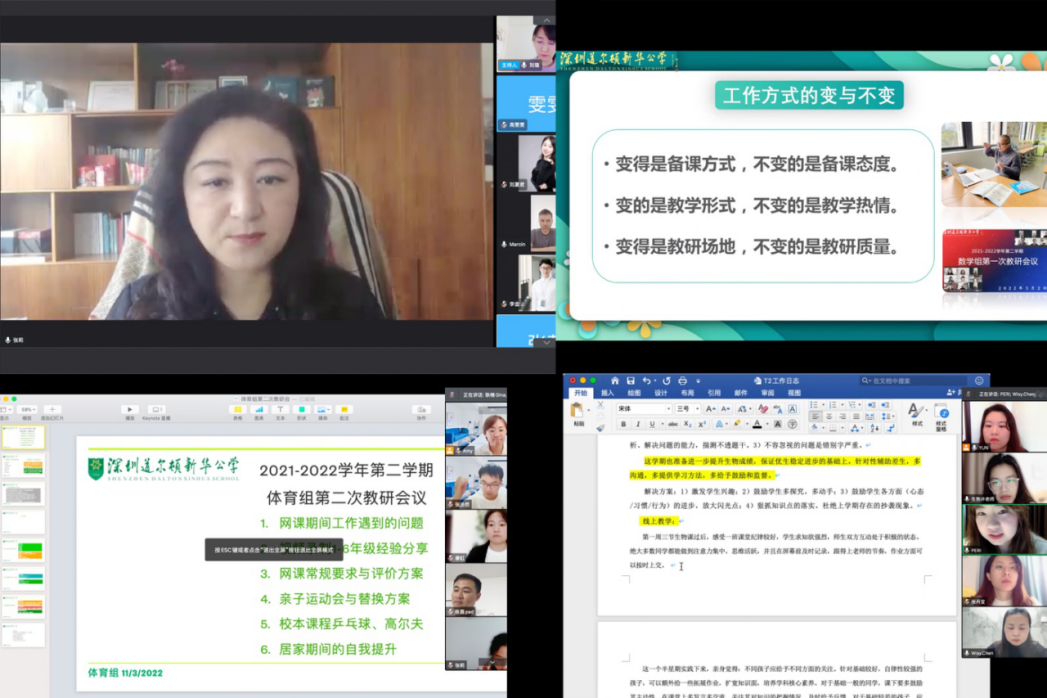Toggle Italic formatting in Word
The image size is (1047, 698).
click(638, 424)
